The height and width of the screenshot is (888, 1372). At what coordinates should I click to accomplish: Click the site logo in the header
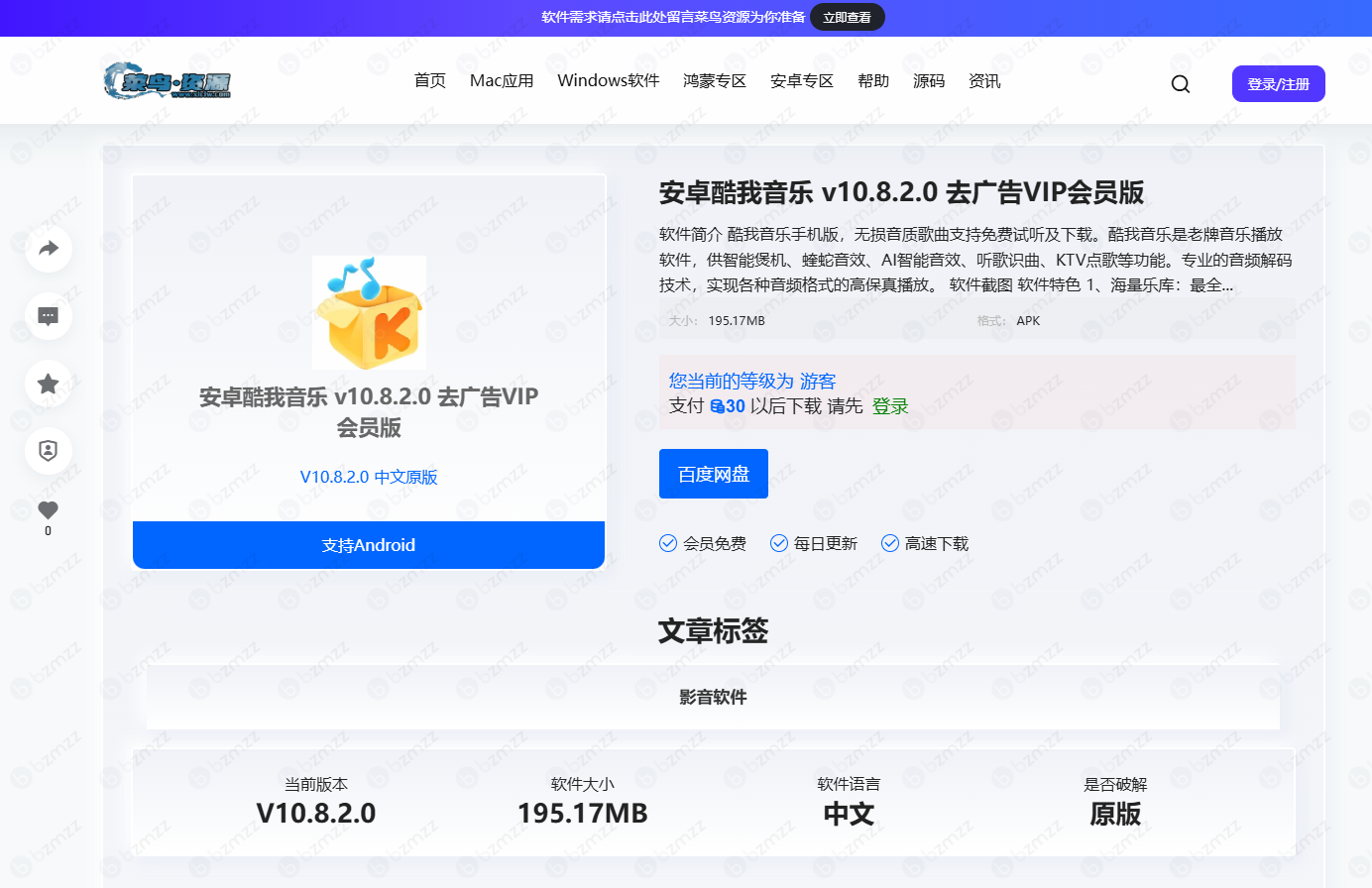[x=168, y=80]
